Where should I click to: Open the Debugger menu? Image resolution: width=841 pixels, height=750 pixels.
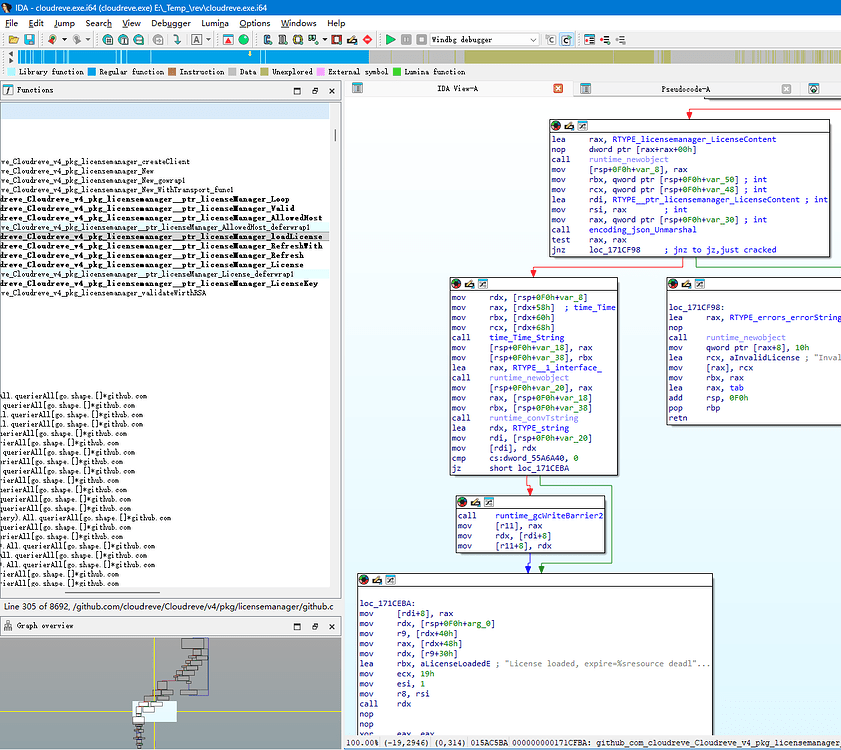coord(171,23)
